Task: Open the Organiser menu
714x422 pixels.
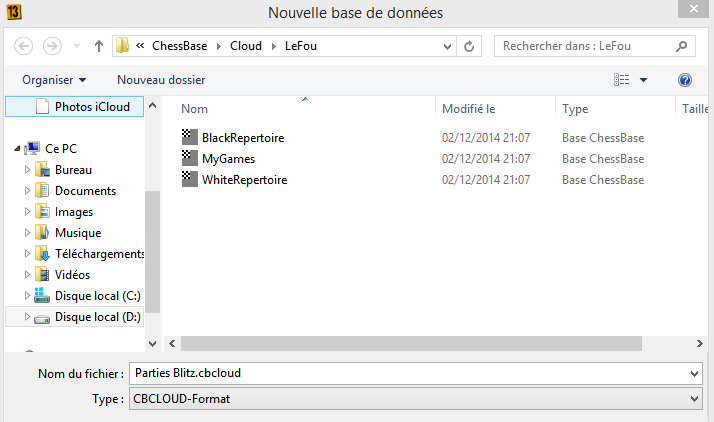Action: (x=54, y=80)
